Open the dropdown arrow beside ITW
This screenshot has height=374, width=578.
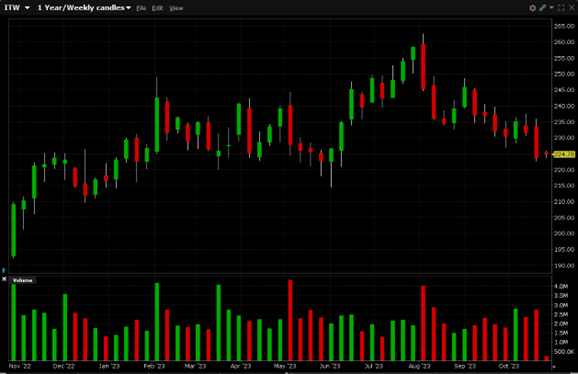click(27, 8)
